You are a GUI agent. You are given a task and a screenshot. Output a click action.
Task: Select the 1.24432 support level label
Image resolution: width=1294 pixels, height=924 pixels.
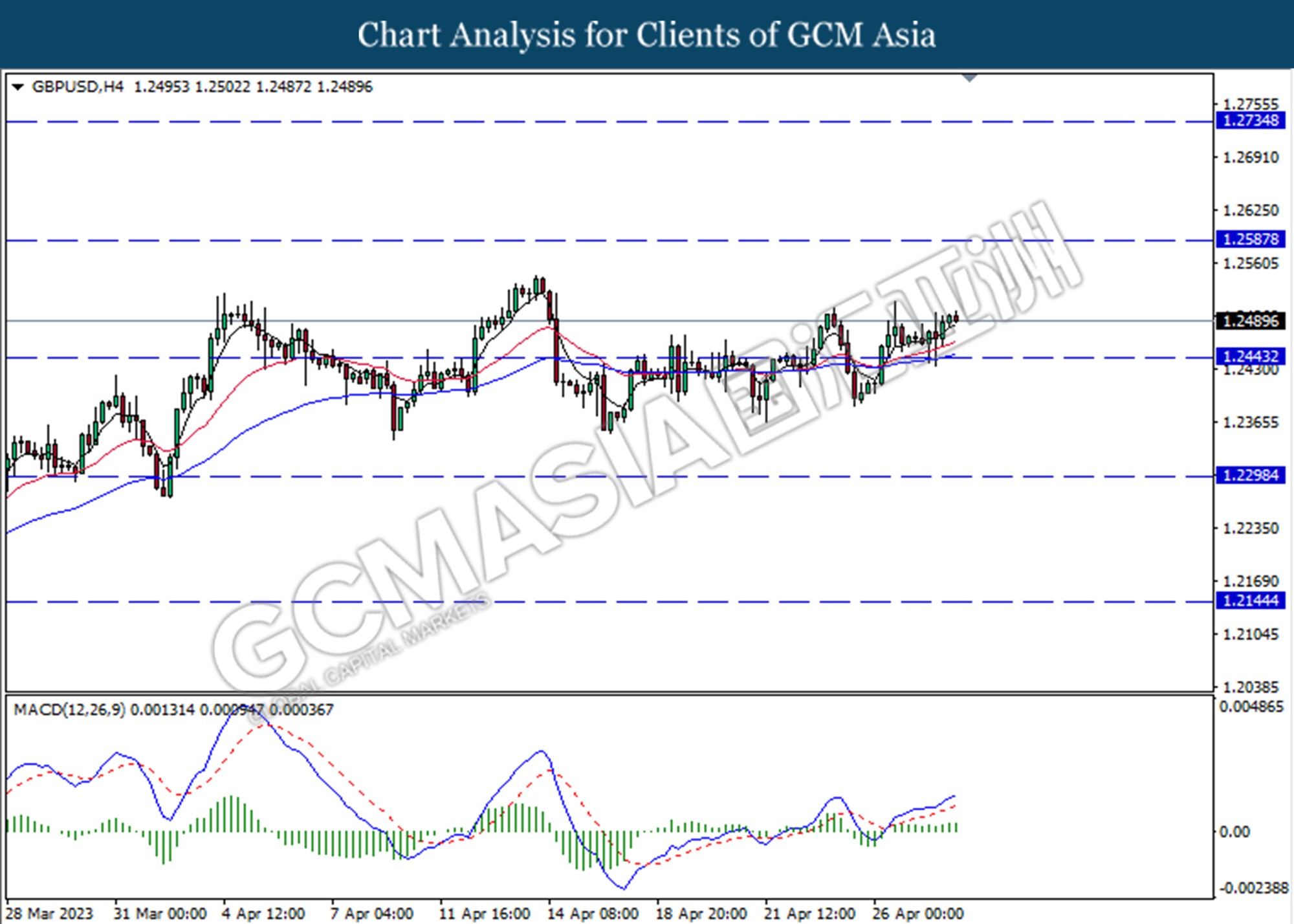click(x=1250, y=357)
